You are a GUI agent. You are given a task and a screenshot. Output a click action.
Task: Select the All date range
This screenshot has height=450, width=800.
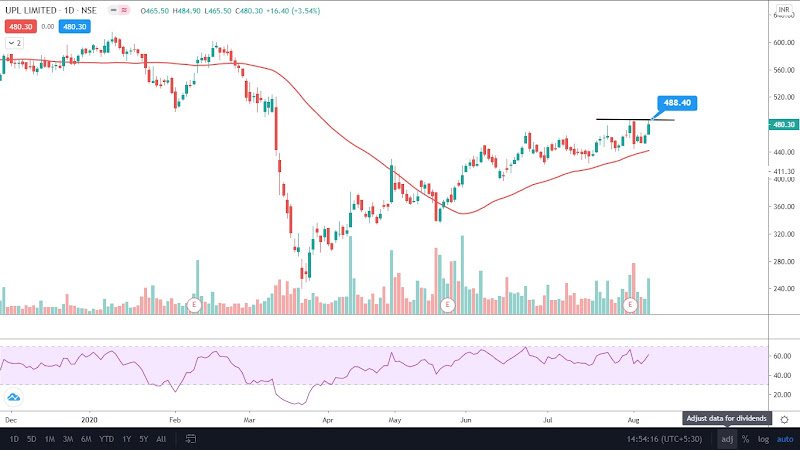pos(161,439)
